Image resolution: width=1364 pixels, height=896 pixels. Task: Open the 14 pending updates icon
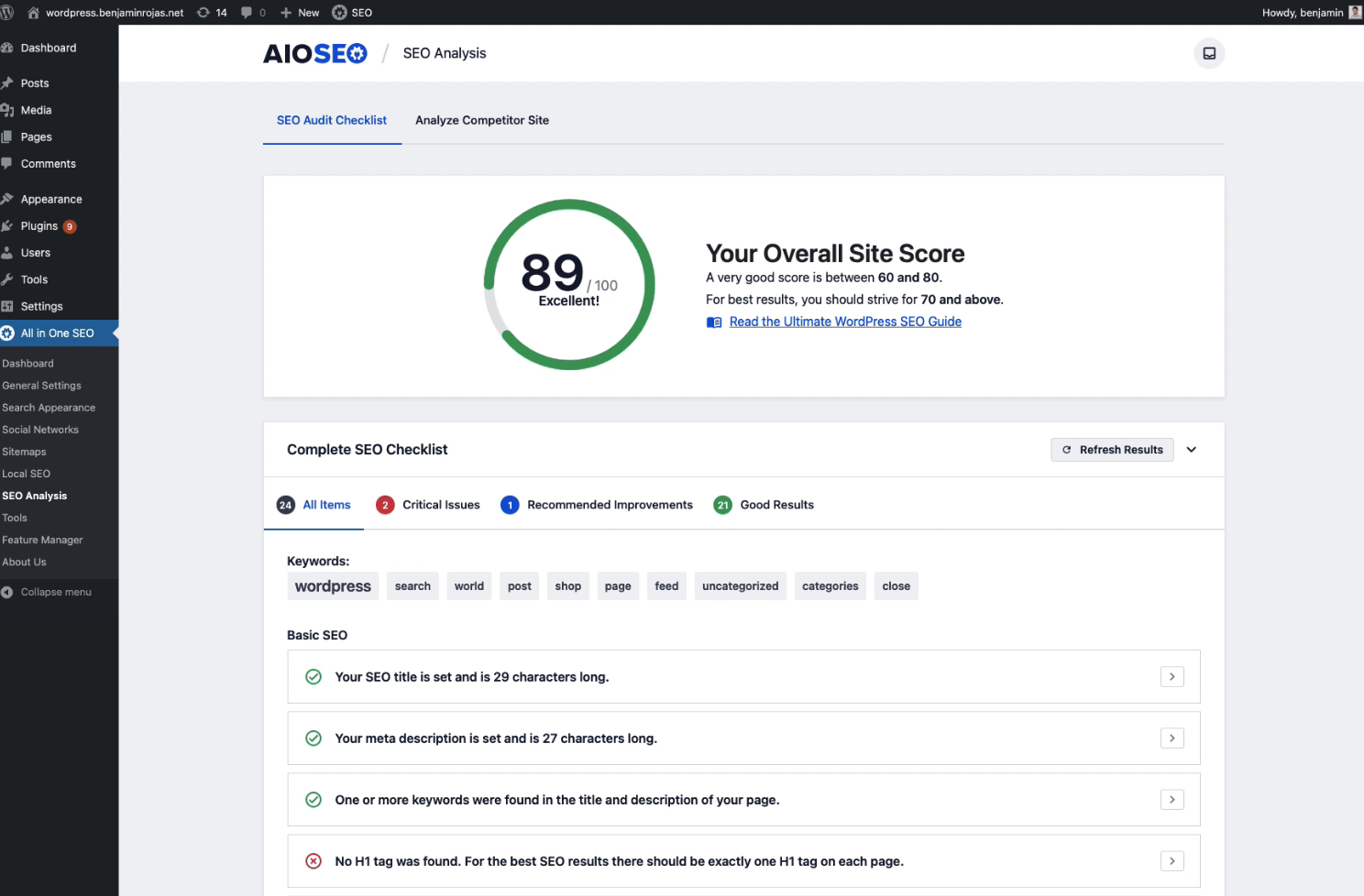pos(212,13)
